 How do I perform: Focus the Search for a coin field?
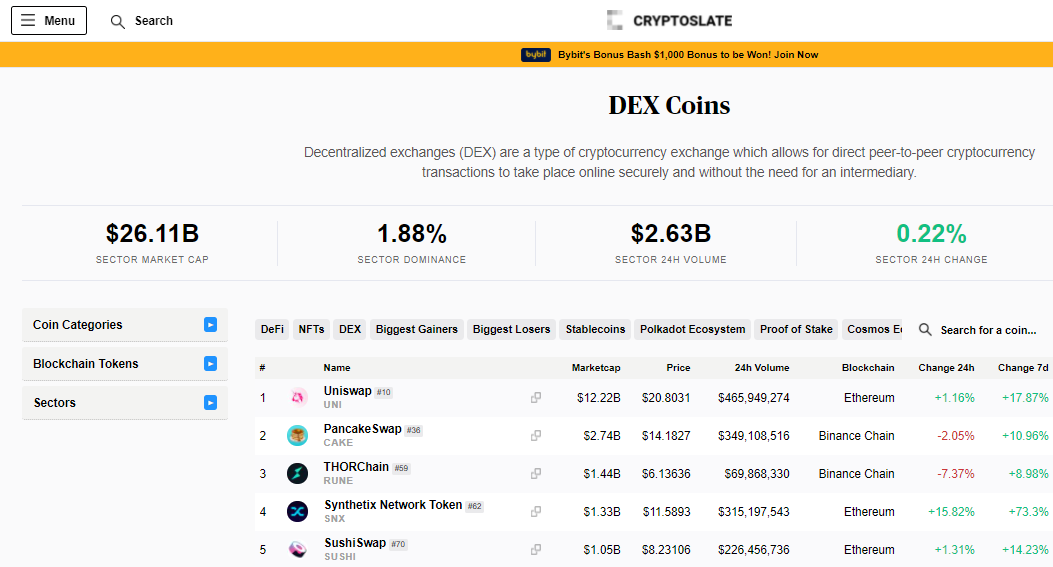pyautogui.click(x=988, y=330)
